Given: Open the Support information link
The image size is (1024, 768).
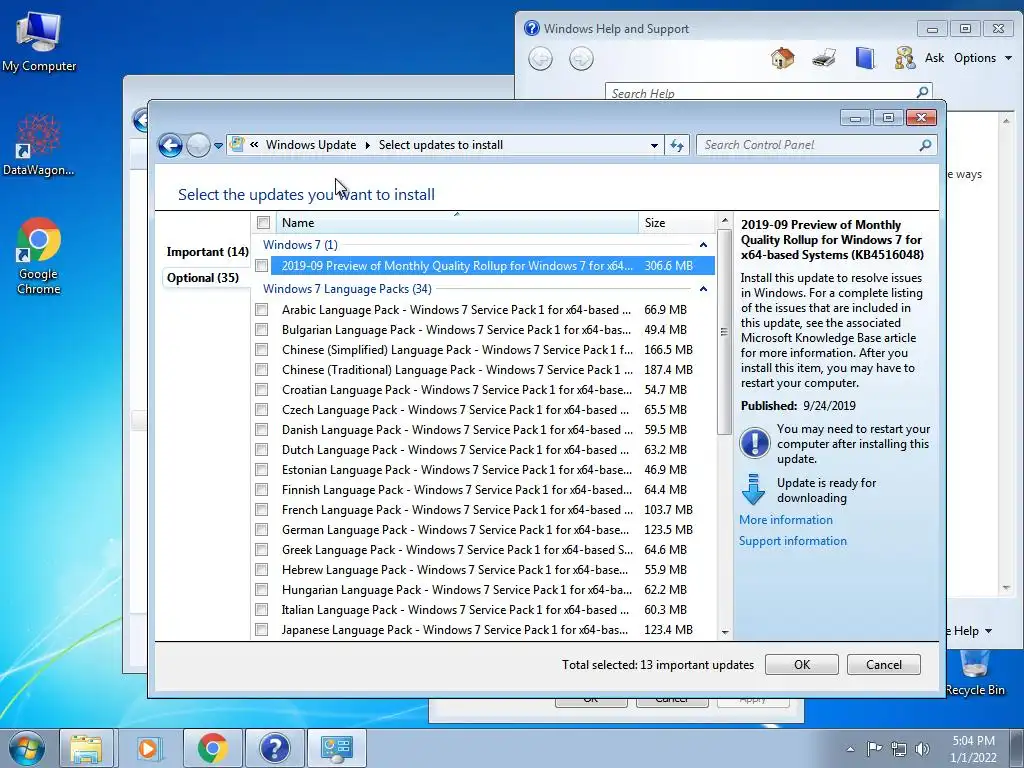Looking at the screenshot, I should [x=793, y=541].
